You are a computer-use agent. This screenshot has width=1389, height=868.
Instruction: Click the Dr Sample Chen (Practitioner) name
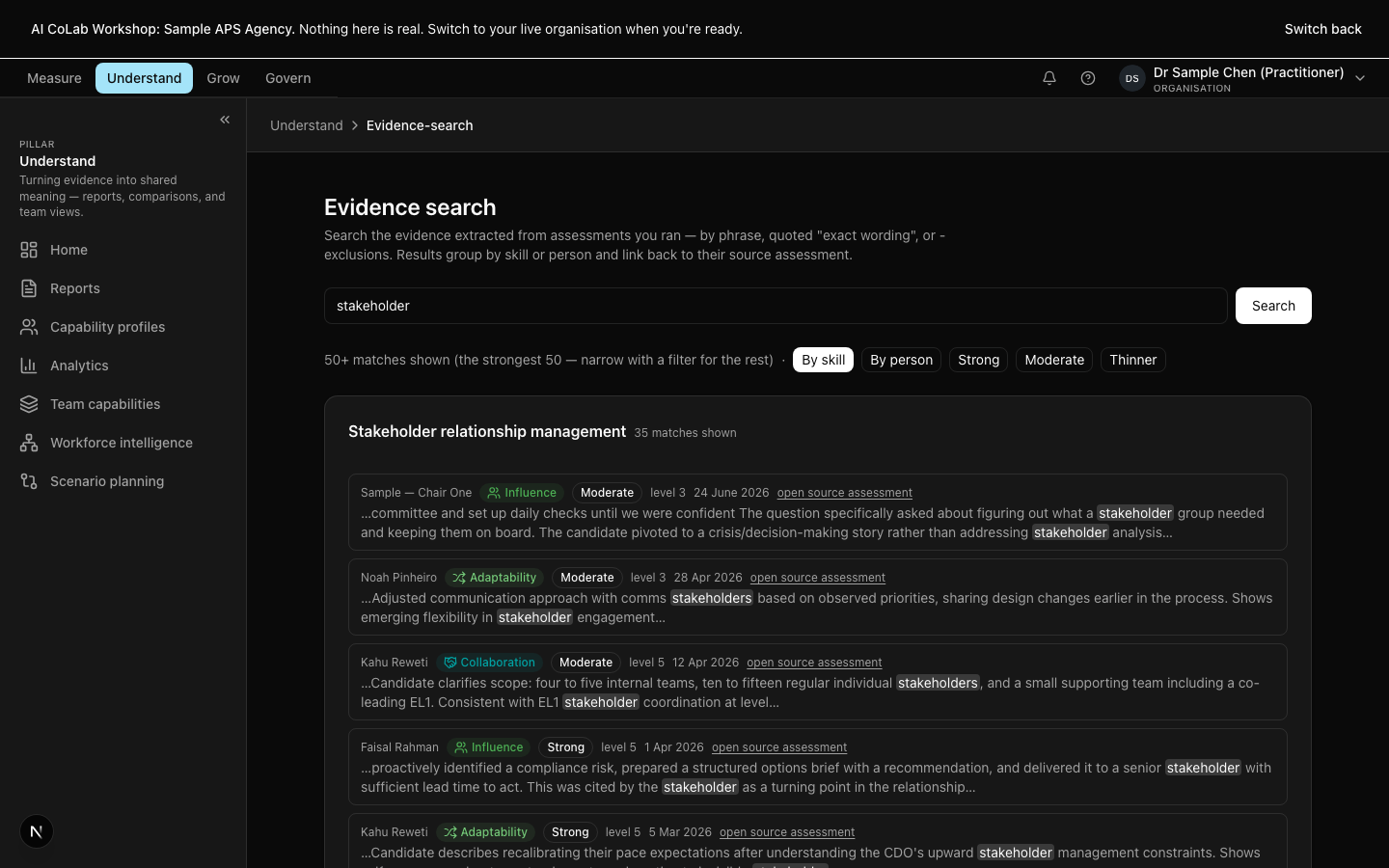click(x=1248, y=72)
